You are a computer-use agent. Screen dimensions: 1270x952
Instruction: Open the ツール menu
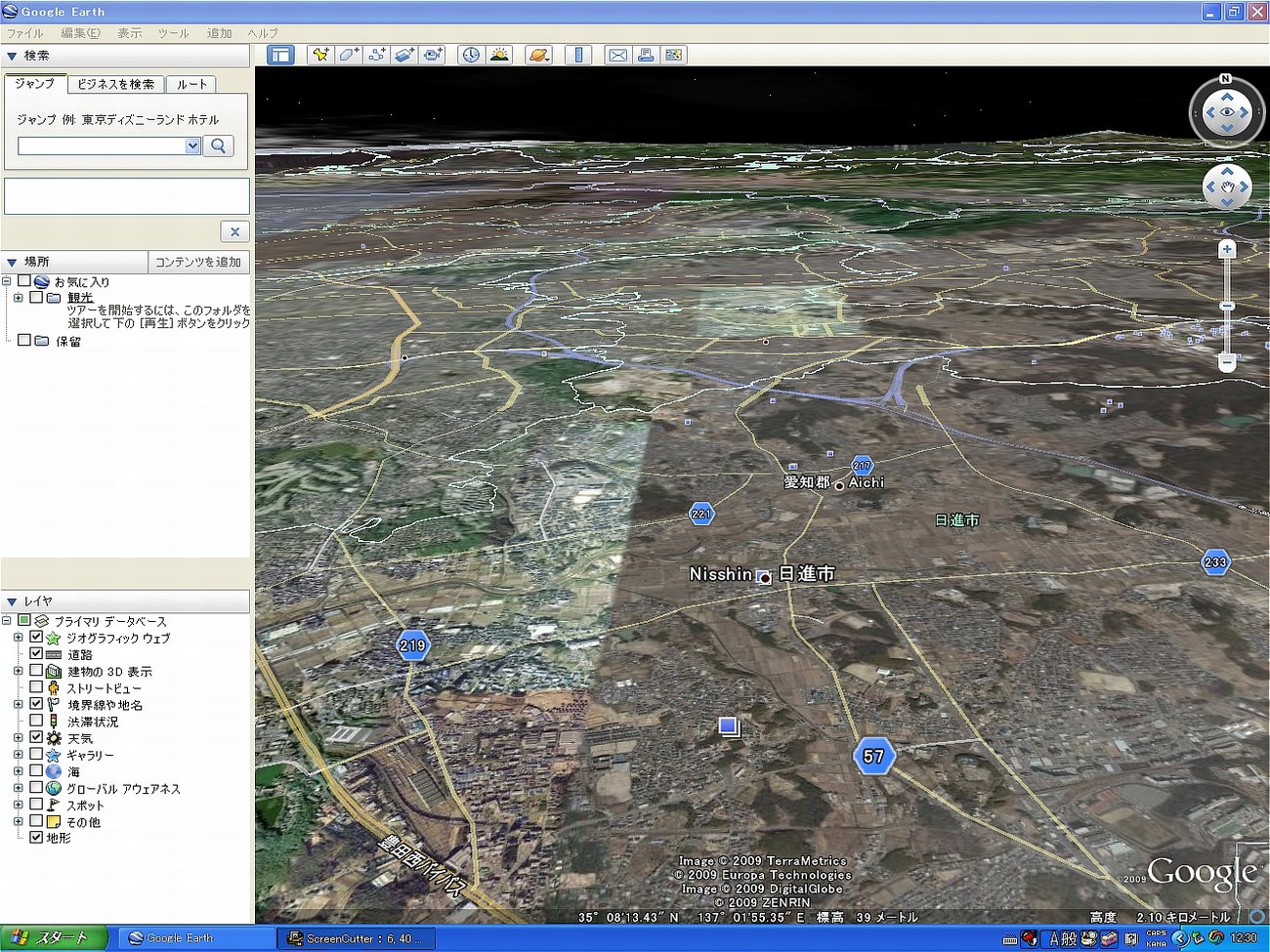click(x=174, y=33)
